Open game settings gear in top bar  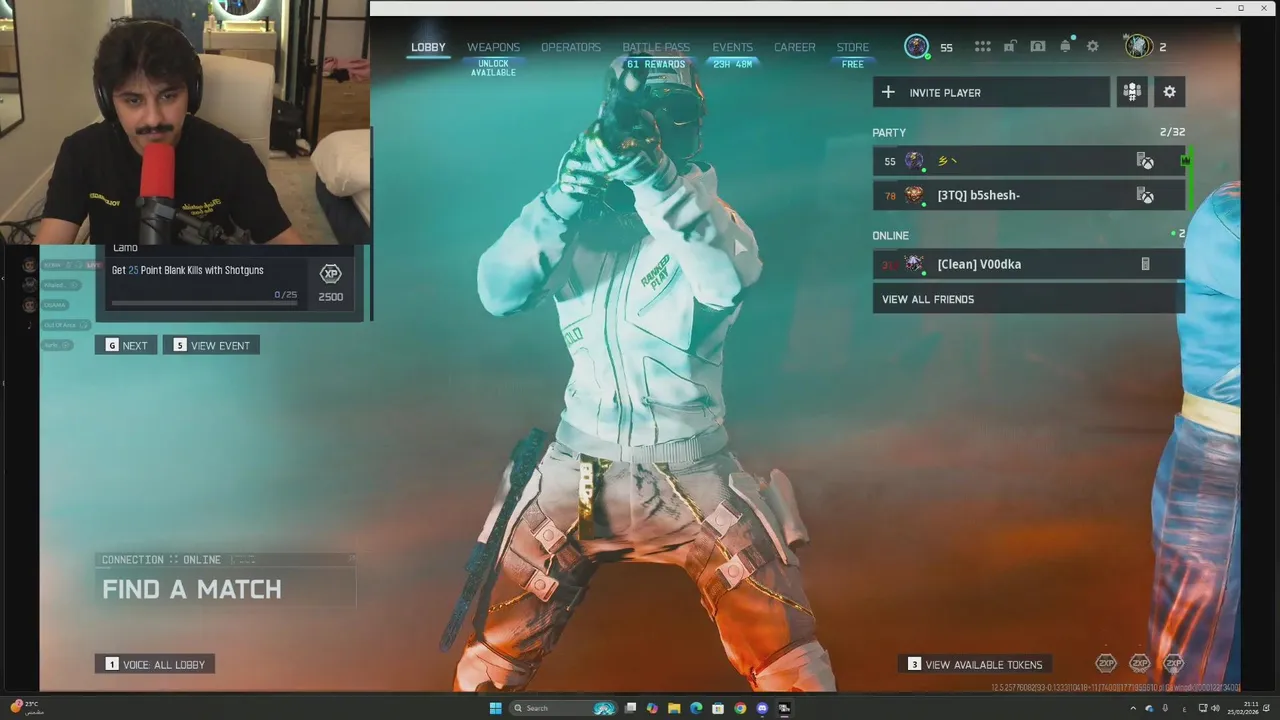[1092, 46]
